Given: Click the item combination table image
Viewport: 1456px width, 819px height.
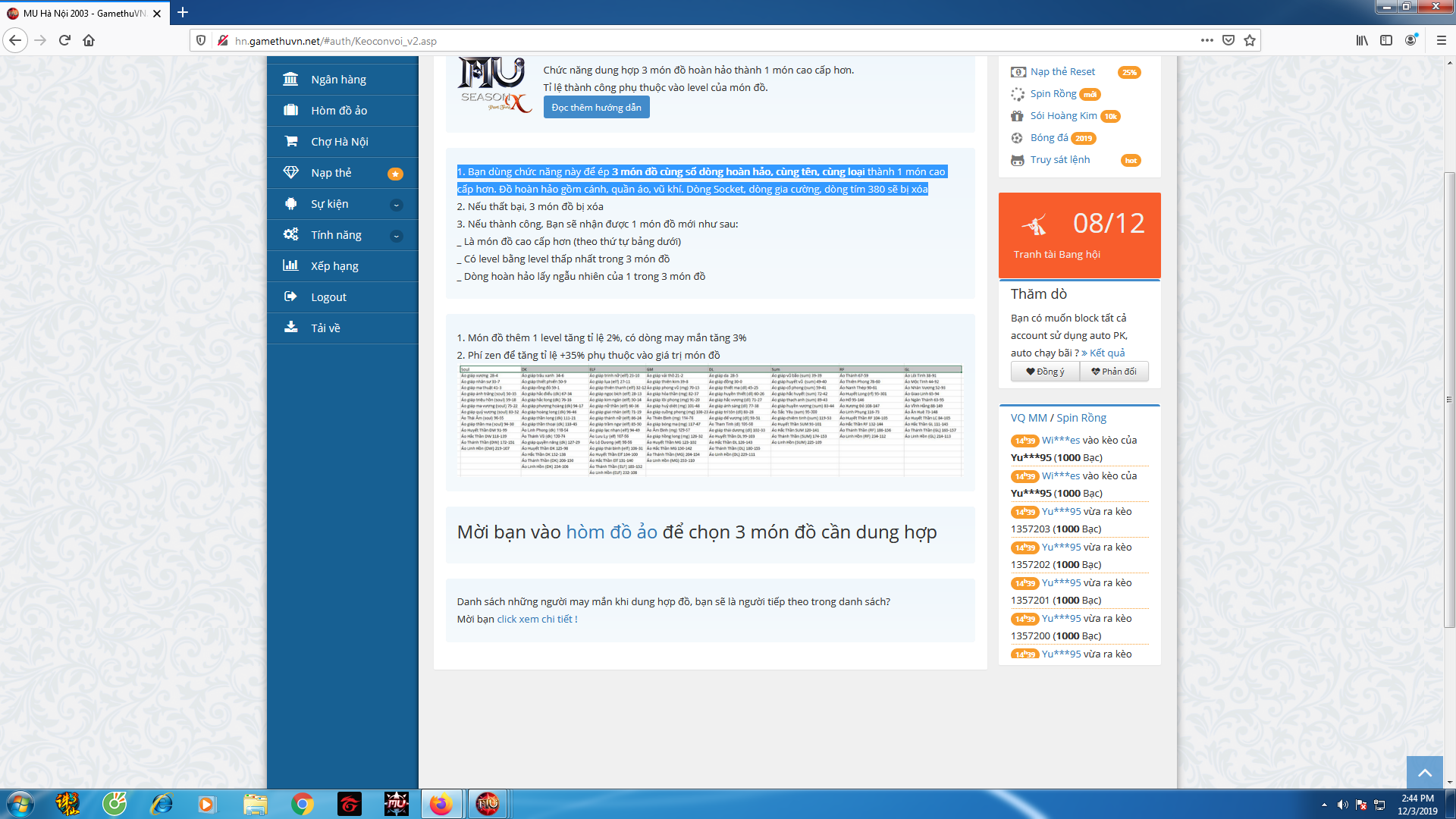Looking at the screenshot, I should [711, 421].
